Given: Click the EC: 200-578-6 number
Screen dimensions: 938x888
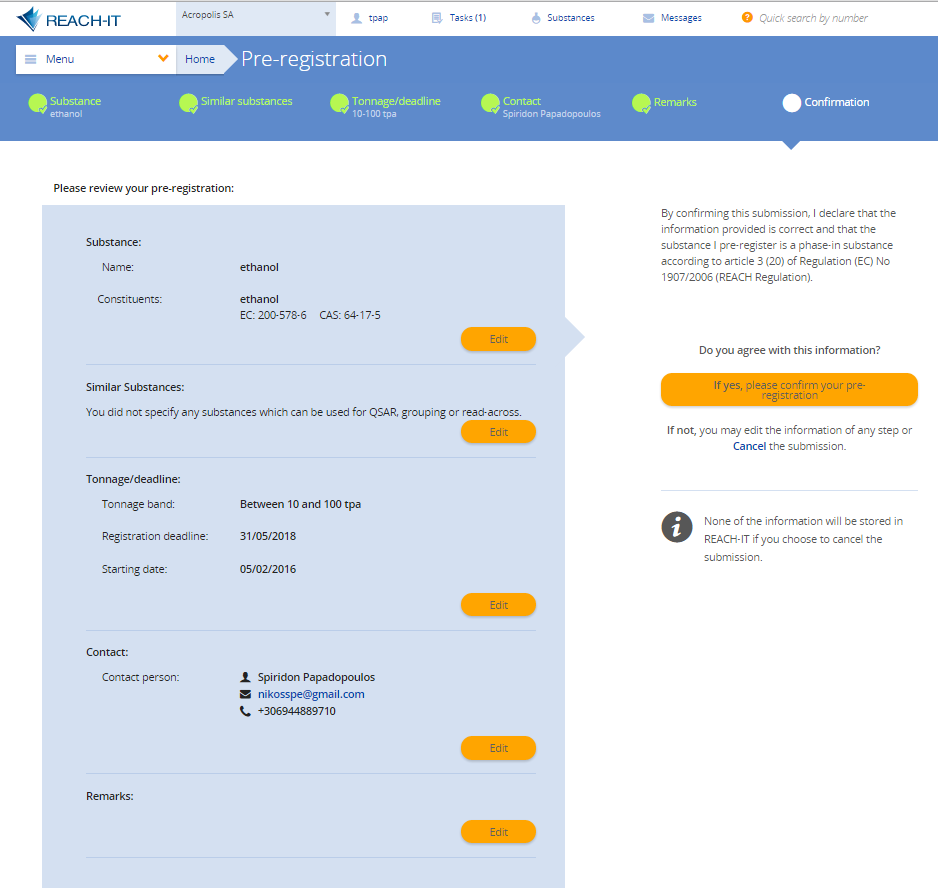Looking at the screenshot, I should click(x=273, y=315).
